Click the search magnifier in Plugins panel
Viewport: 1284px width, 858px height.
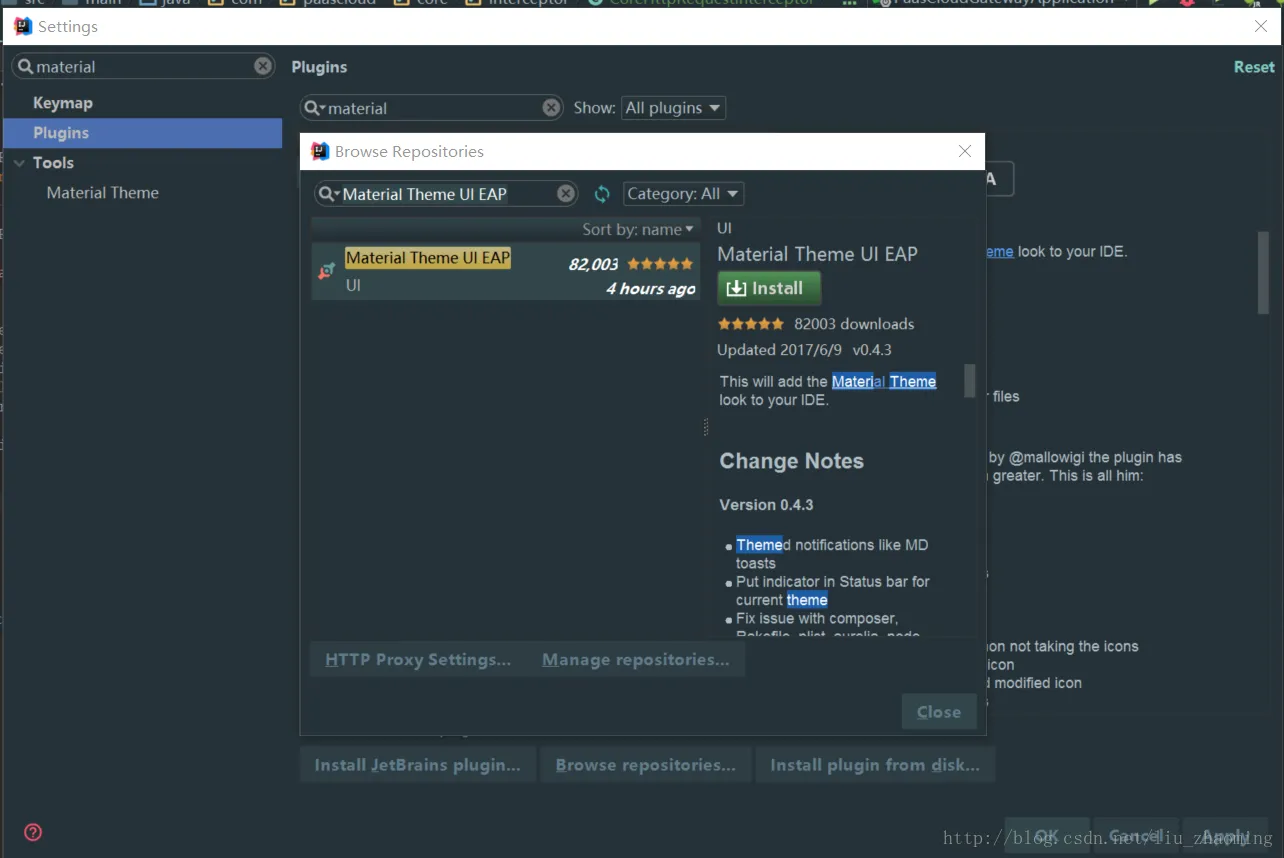tap(315, 108)
